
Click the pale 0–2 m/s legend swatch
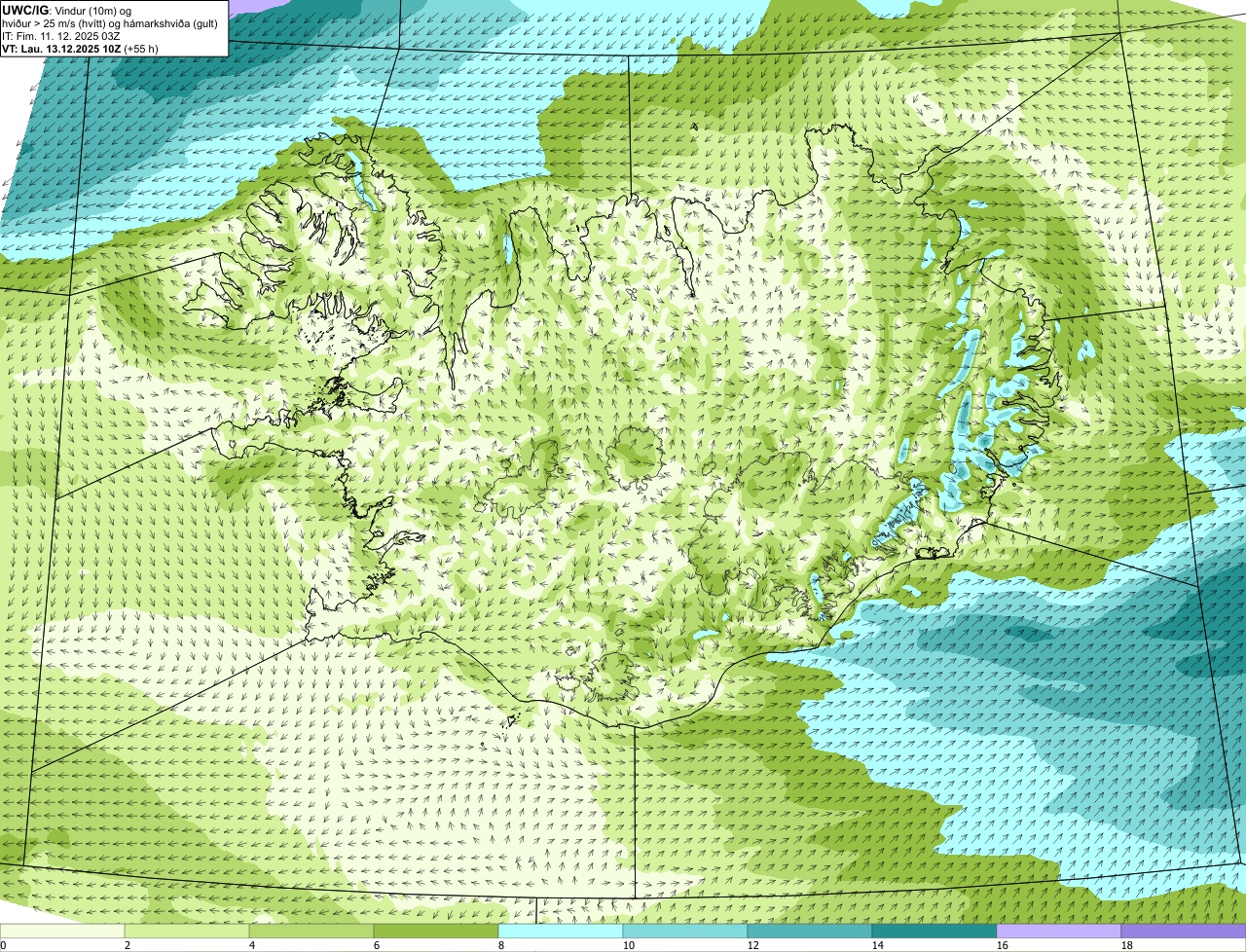click(62, 932)
